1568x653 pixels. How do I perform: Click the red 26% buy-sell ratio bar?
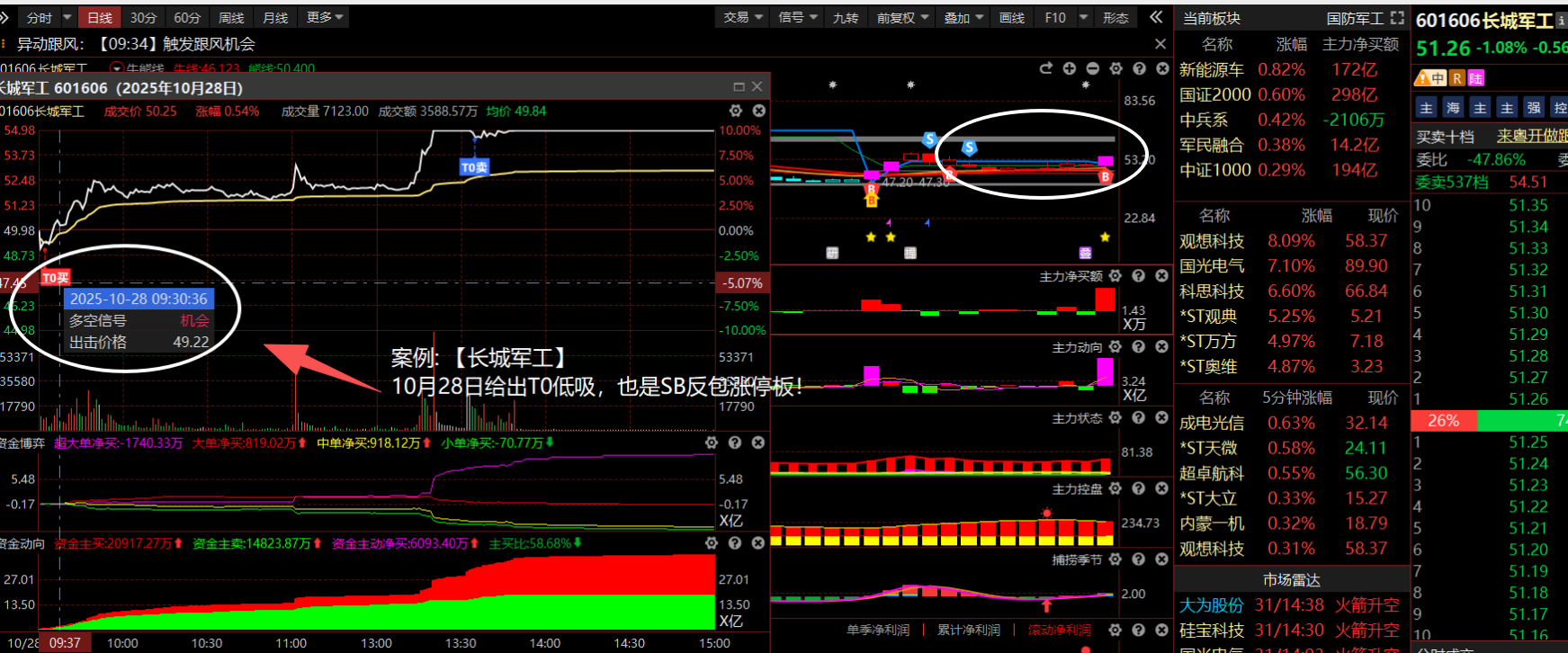[x=1444, y=421]
